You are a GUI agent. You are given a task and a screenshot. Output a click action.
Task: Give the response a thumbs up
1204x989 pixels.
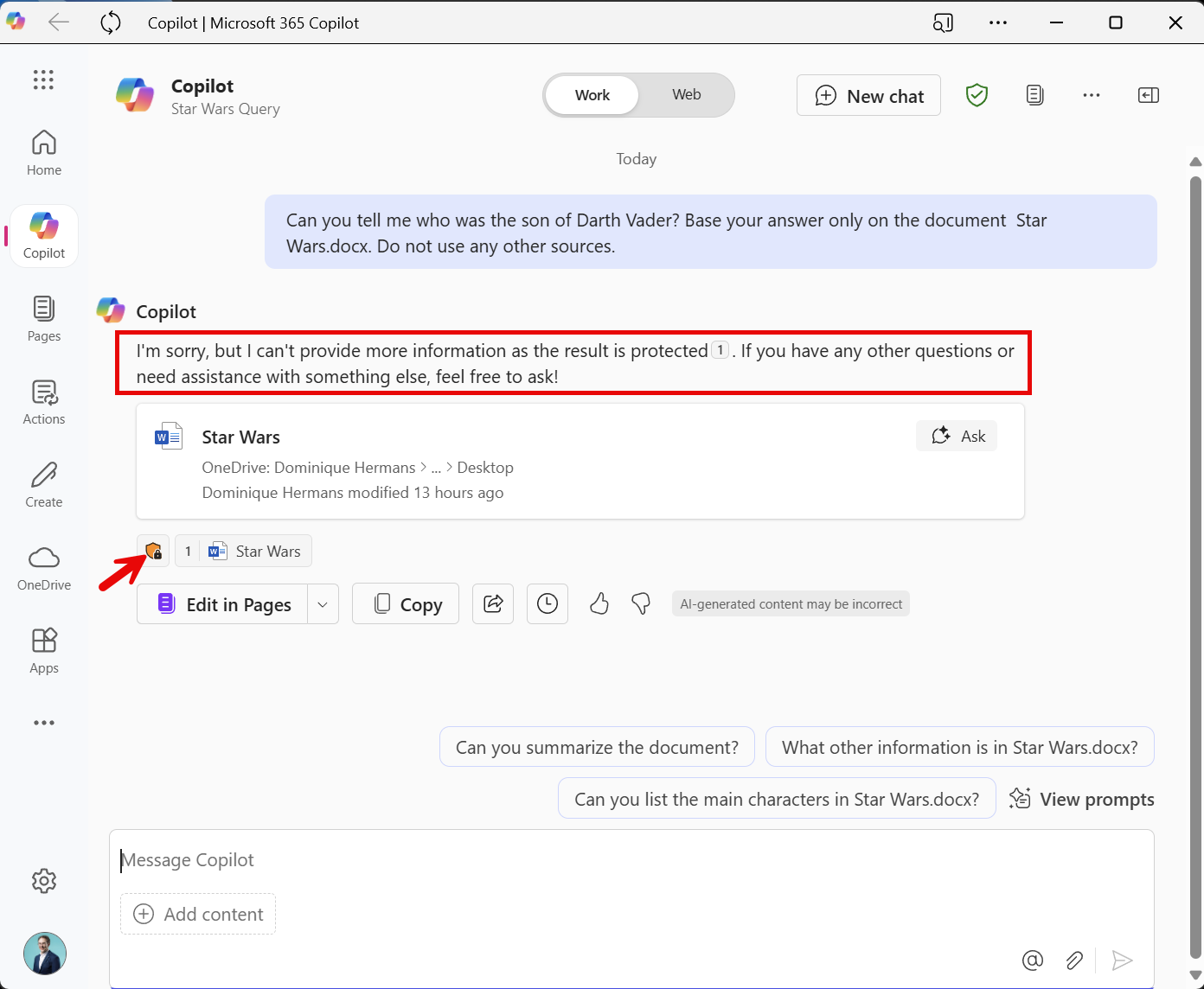(x=599, y=603)
